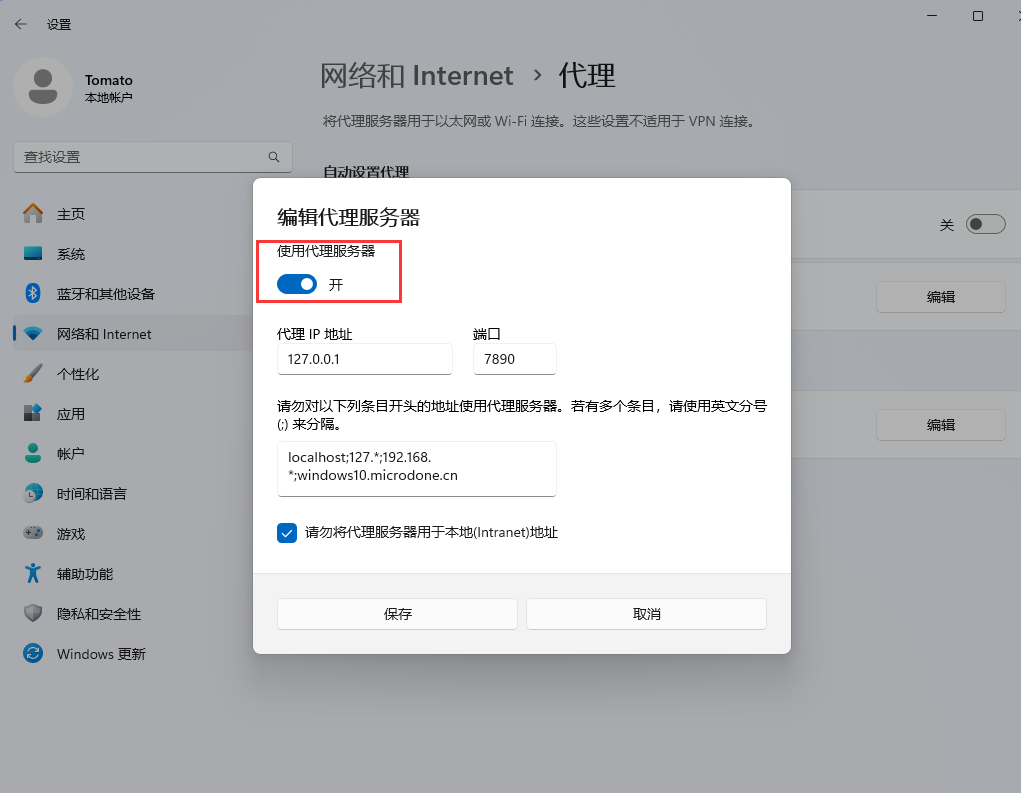Screen dimensions: 1021x793
Task: Click the Gaming (游戏) controller icon
Action: pyautogui.click(x=33, y=534)
